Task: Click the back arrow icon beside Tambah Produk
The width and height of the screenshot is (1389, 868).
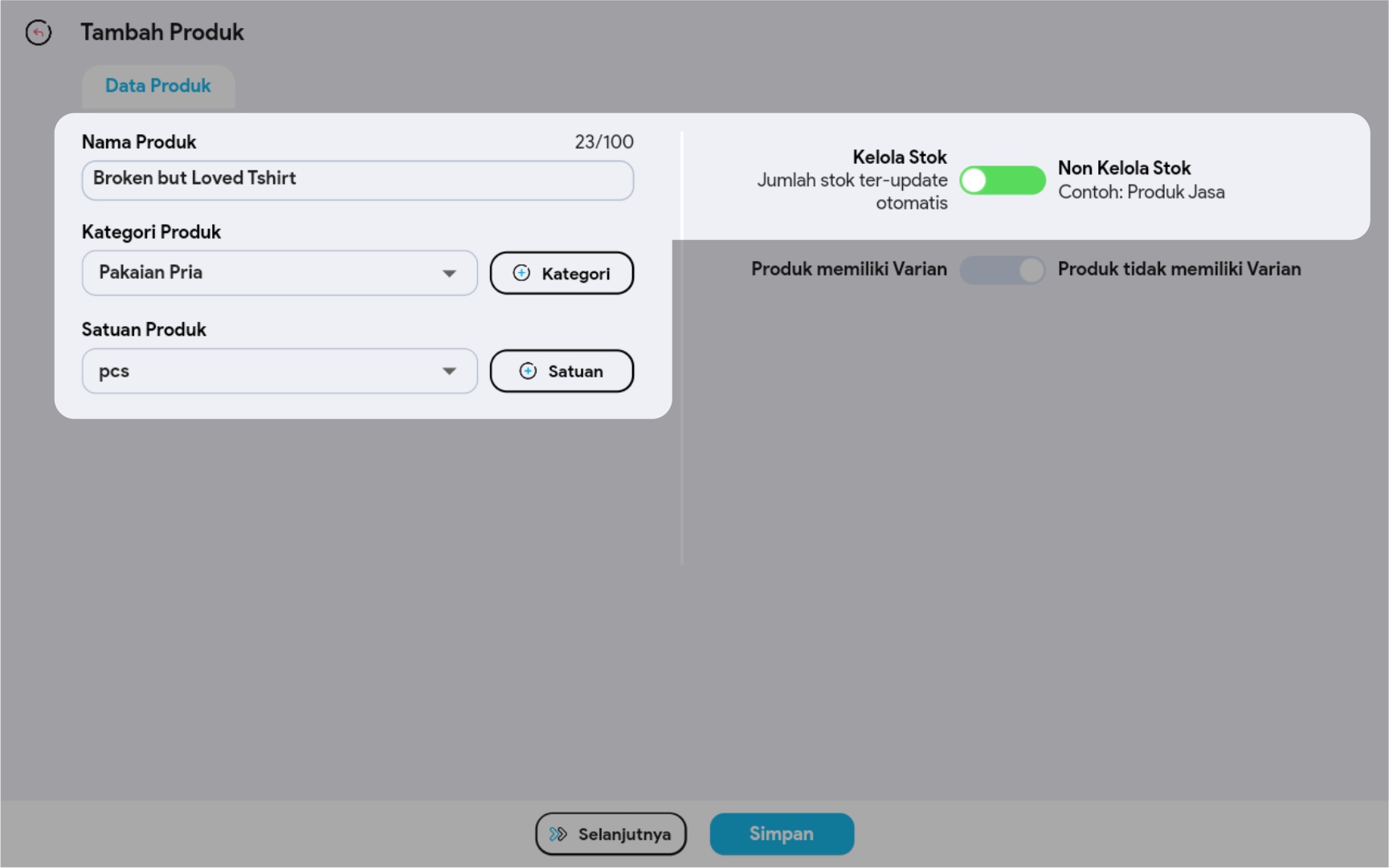Action: coord(38,32)
